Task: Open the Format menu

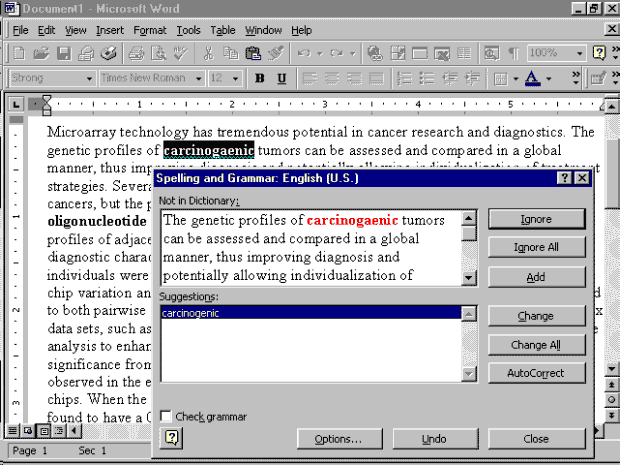Action: pyautogui.click(x=150, y=30)
